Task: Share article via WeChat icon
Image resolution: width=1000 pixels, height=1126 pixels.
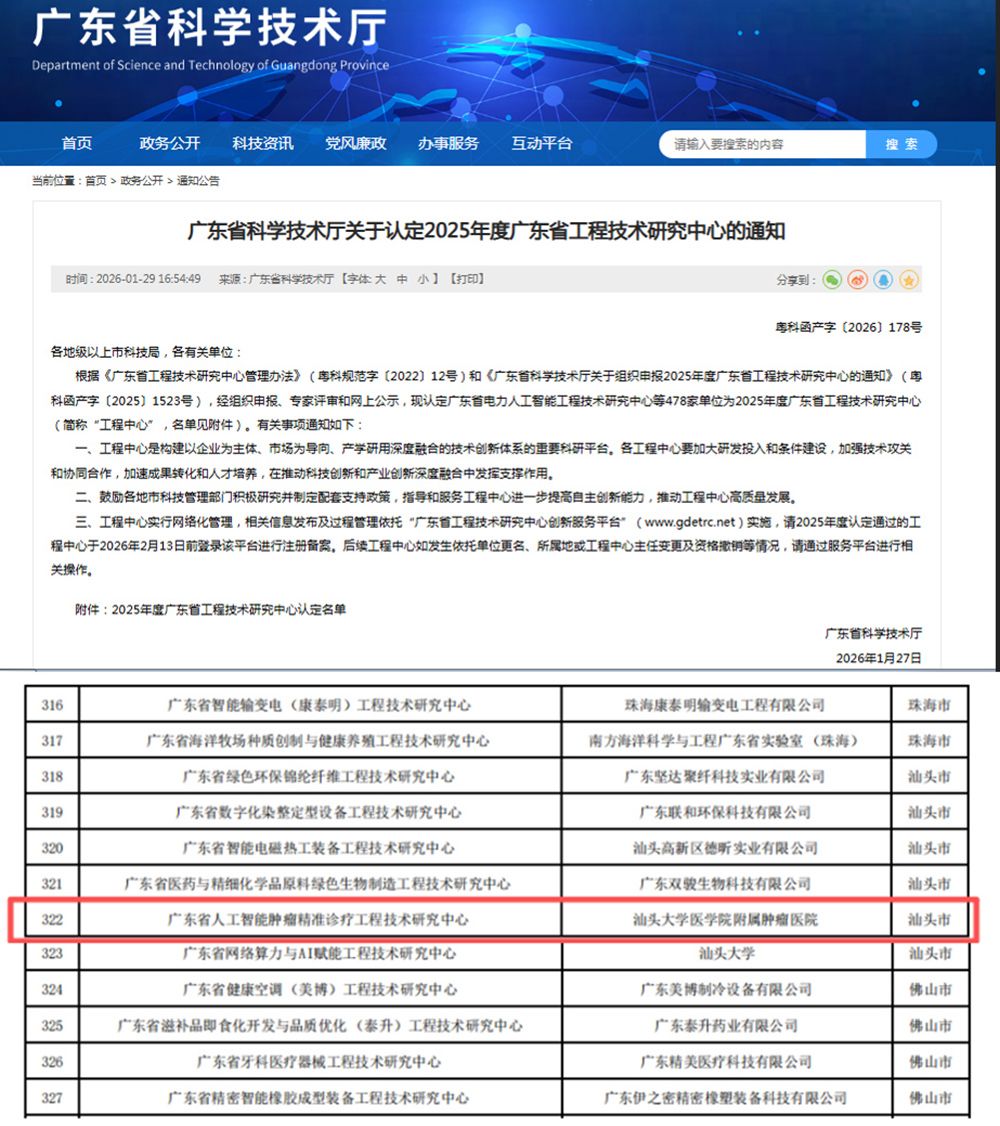Action: click(832, 280)
